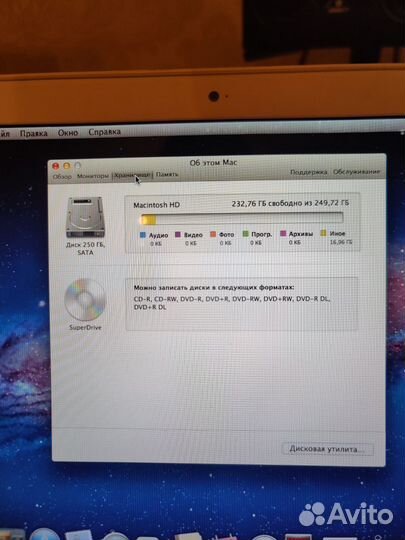Image resolution: width=405 pixels, height=540 pixels.
Task: Click the blue Аудио legend swatch
Action: [143, 235]
